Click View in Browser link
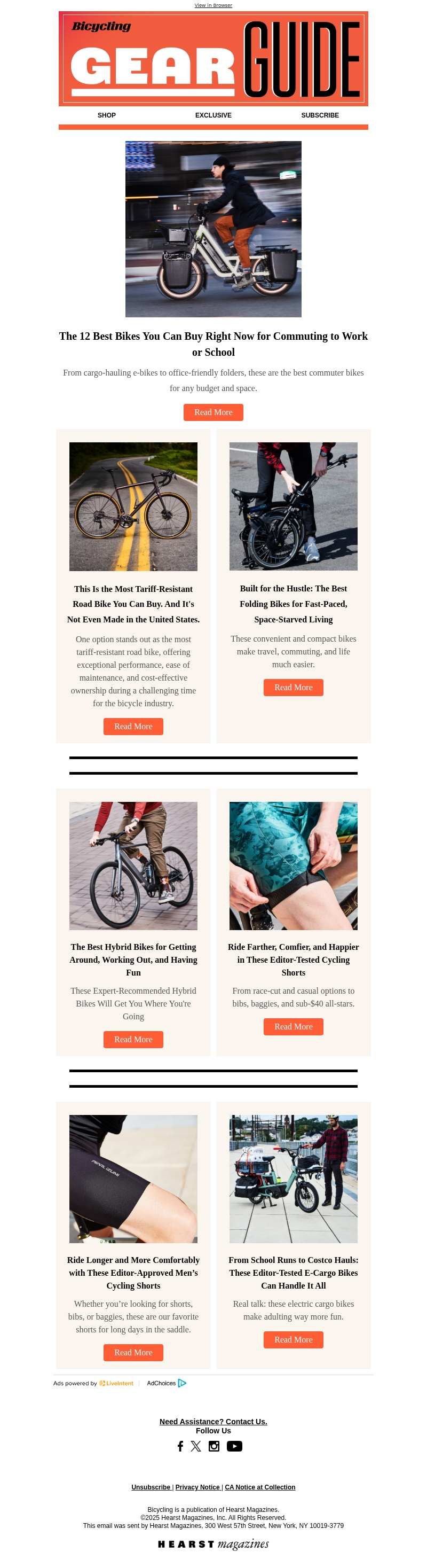This screenshot has height=1568, width=427. point(213,5)
